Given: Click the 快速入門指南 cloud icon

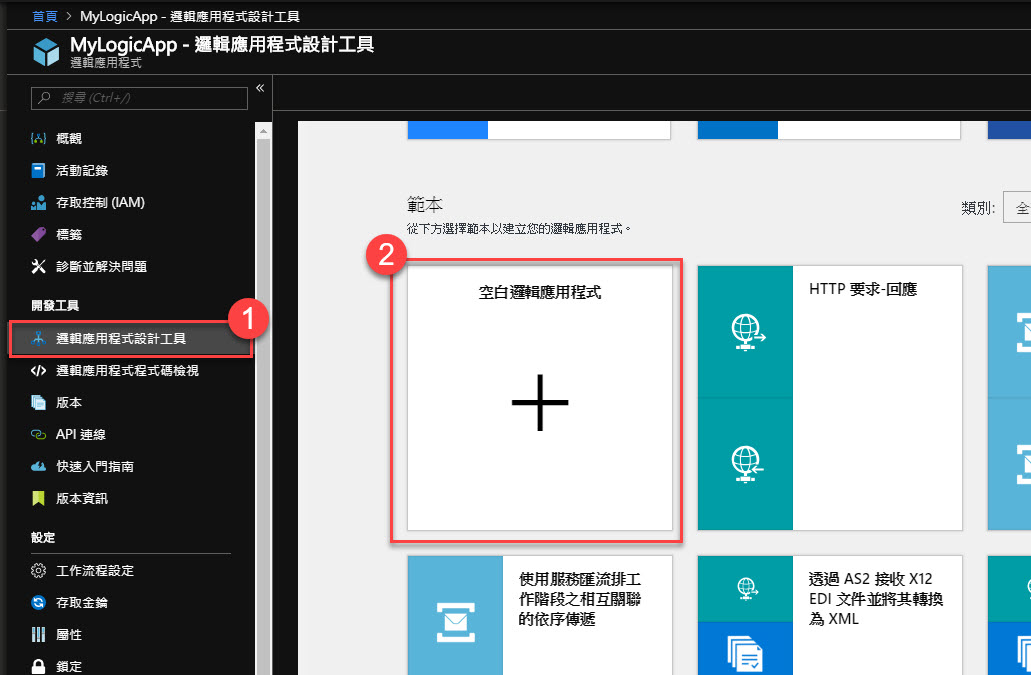Looking at the screenshot, I should [x=38, y=467].
